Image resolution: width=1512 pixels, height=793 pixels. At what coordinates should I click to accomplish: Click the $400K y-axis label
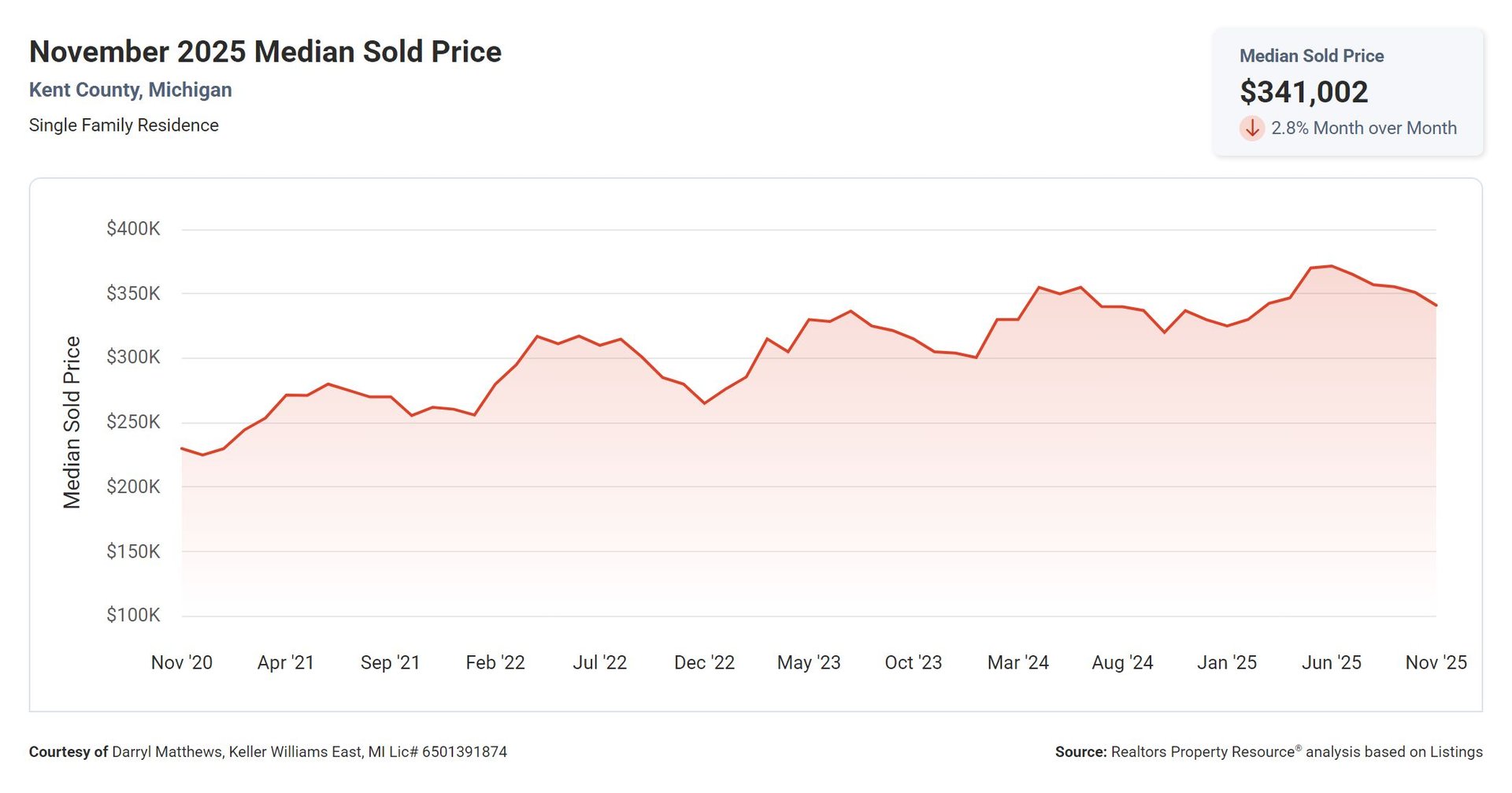point(133,229)
